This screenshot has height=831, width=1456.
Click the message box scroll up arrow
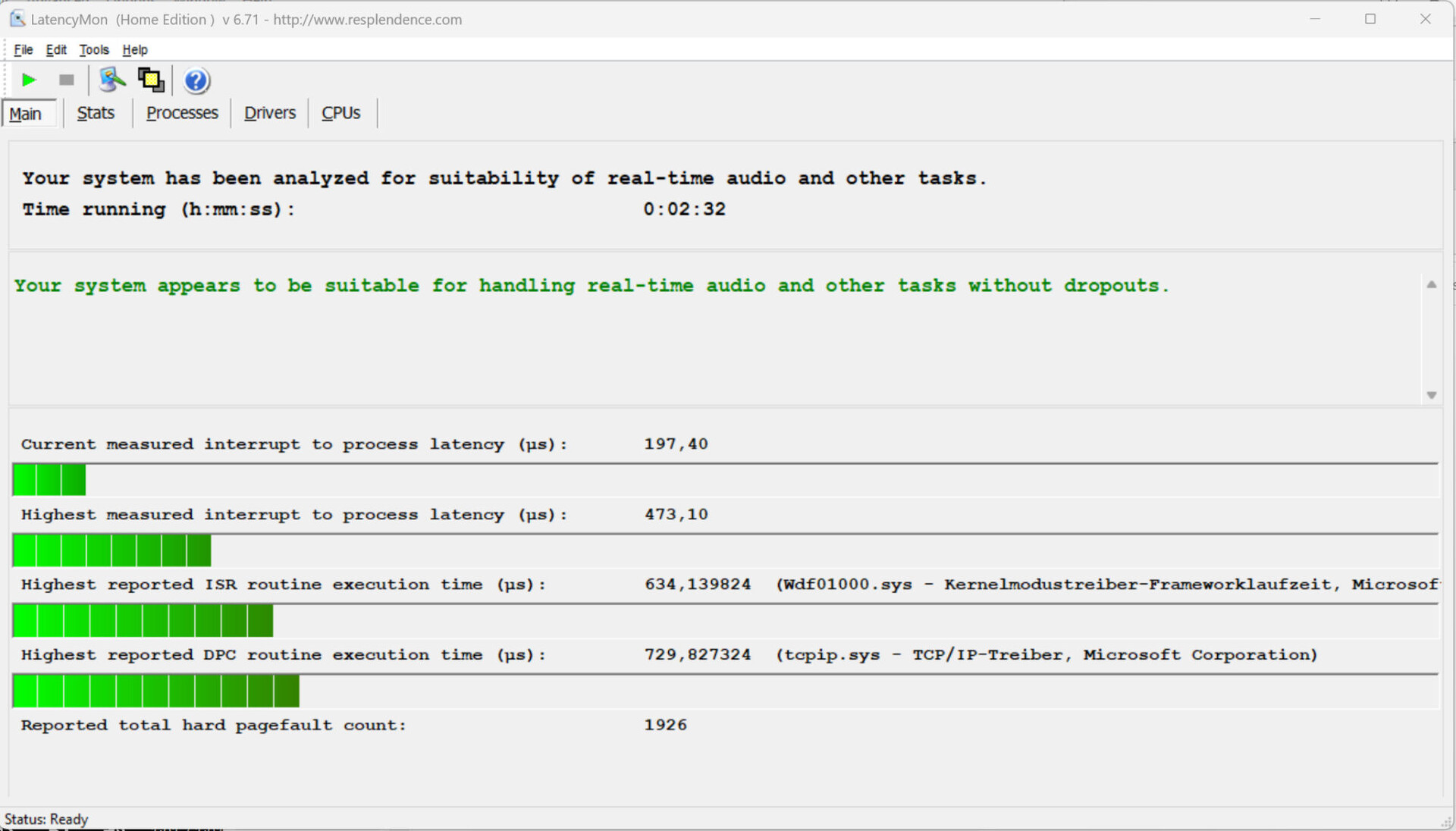(x=1432, y=284)
